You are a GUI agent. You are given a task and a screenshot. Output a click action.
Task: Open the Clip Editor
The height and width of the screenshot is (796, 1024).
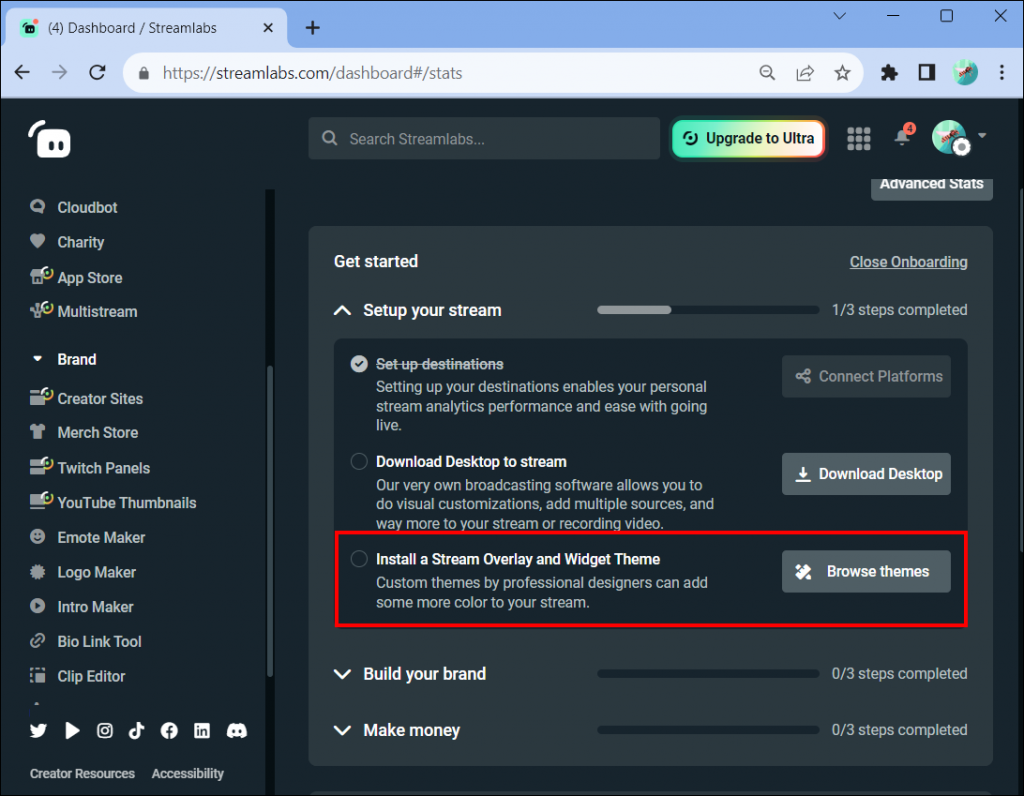point(90,676)
